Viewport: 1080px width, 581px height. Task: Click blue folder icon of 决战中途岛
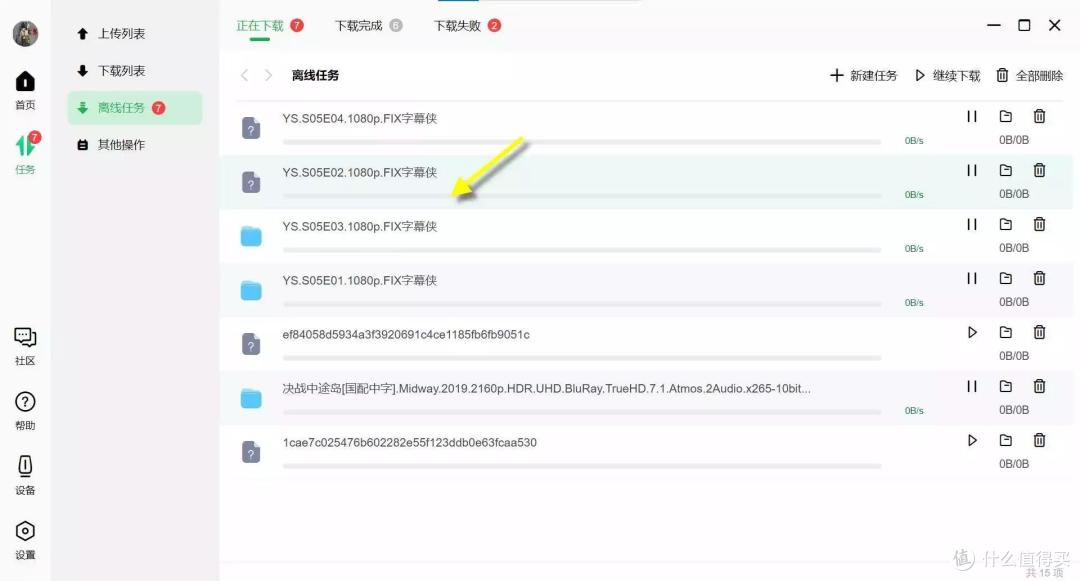(251, 398)
